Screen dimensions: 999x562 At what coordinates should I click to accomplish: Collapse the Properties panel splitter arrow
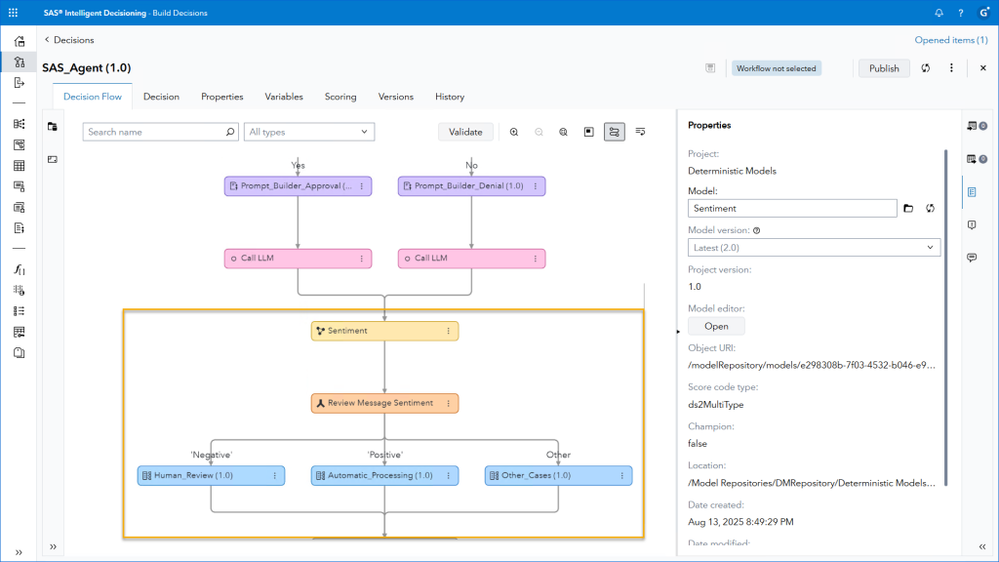[678, 331]
